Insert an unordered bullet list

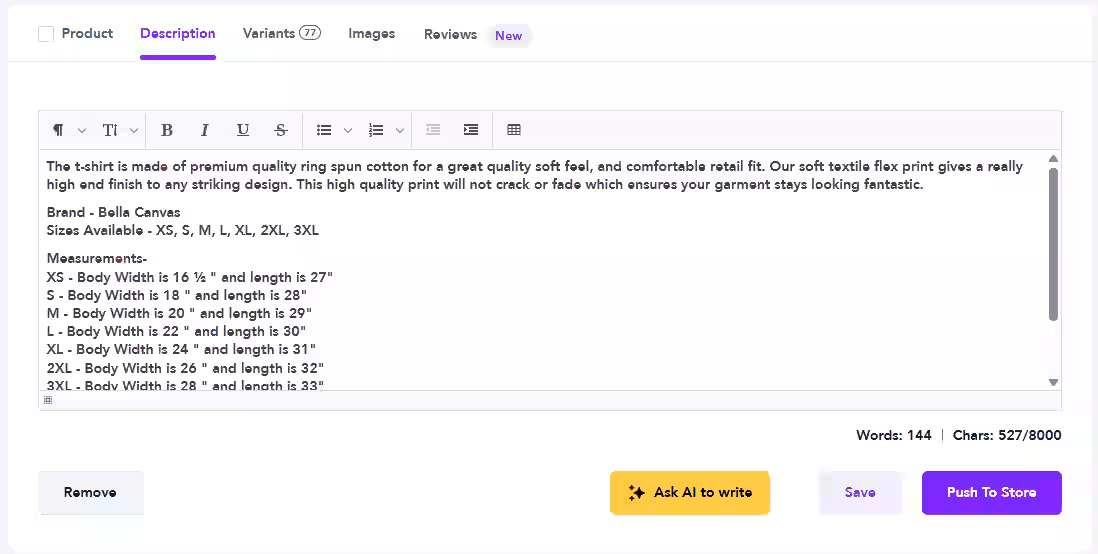pos(324,130)
